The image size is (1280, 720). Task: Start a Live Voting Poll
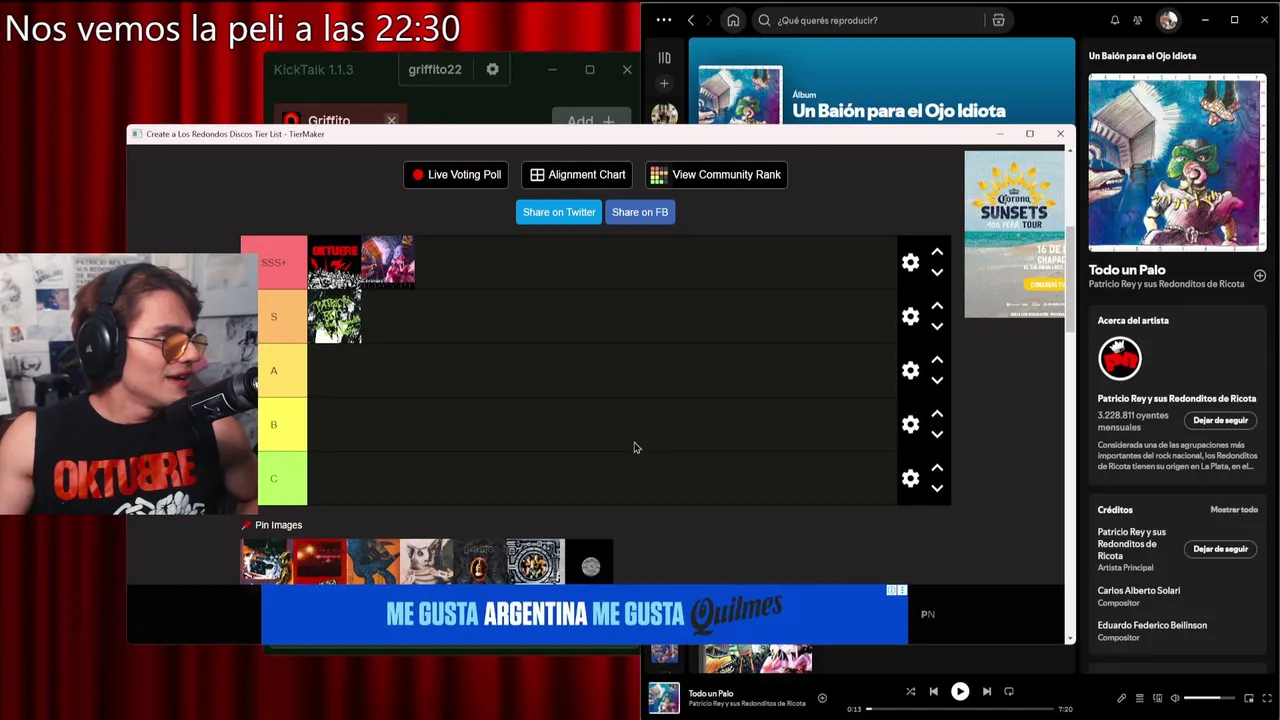point(456,175)
